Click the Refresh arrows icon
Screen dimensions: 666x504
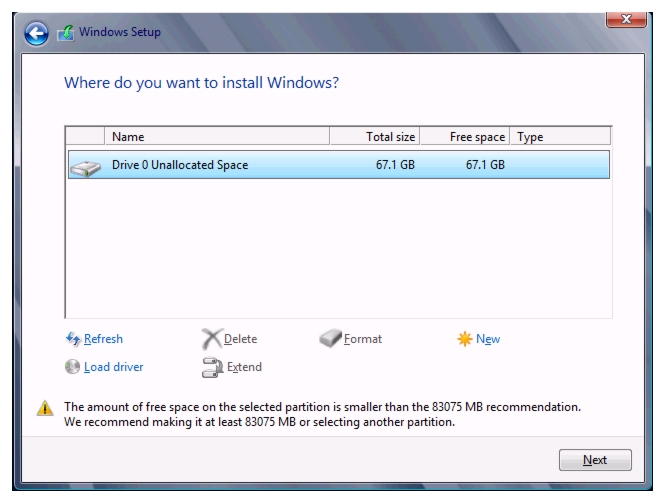click(x=73, y=339)
